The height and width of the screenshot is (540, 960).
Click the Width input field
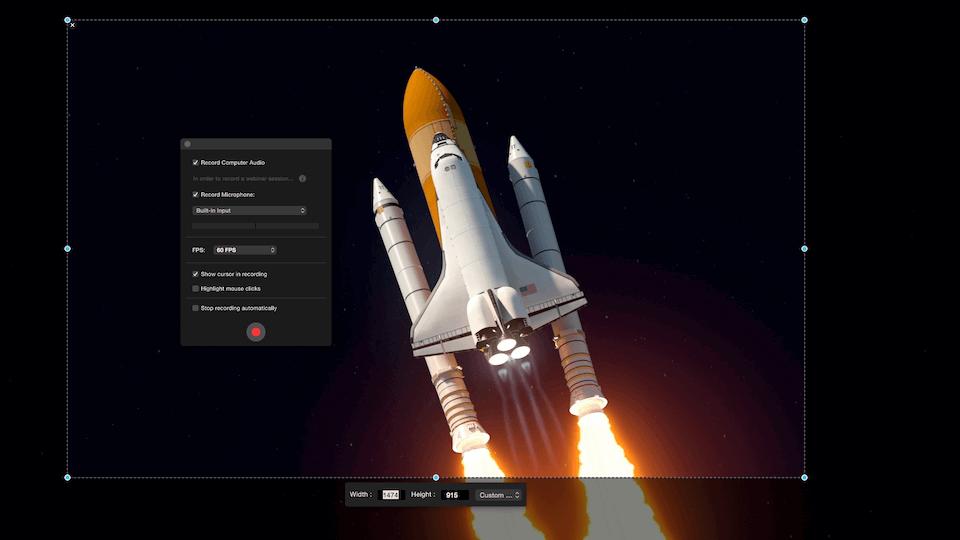pos(391,495)
